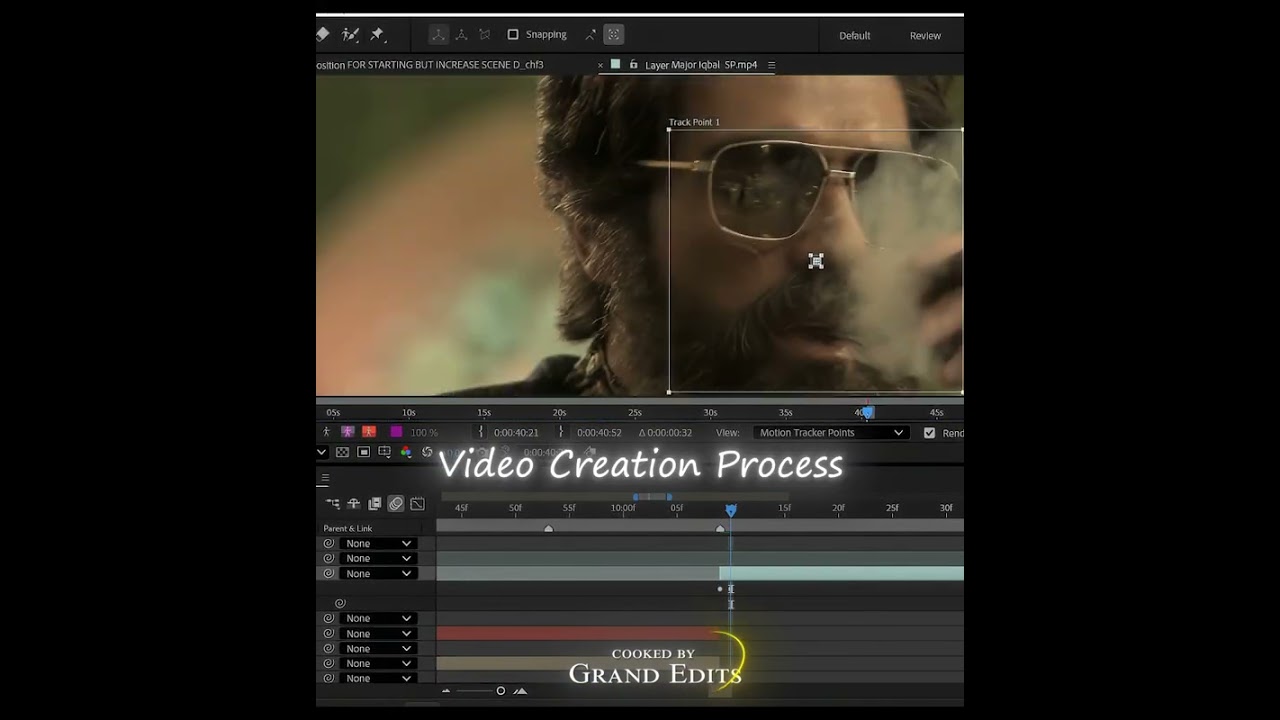
Task: Click the property pick whip below selected layer
Action: [x=340, y=603]
